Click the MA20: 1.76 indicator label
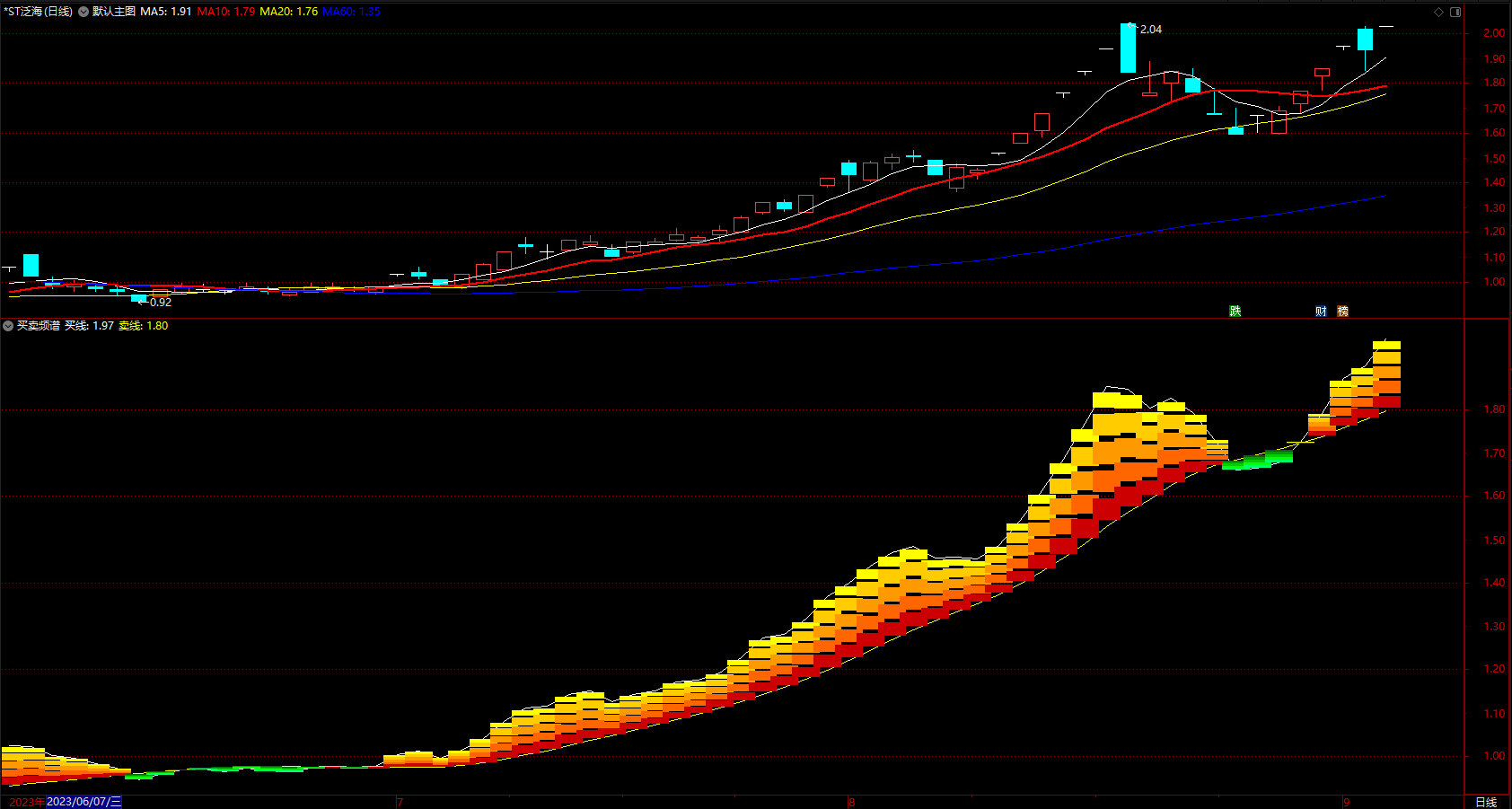The width and height of the screenshot is (1512, 809). coord(289,12)
